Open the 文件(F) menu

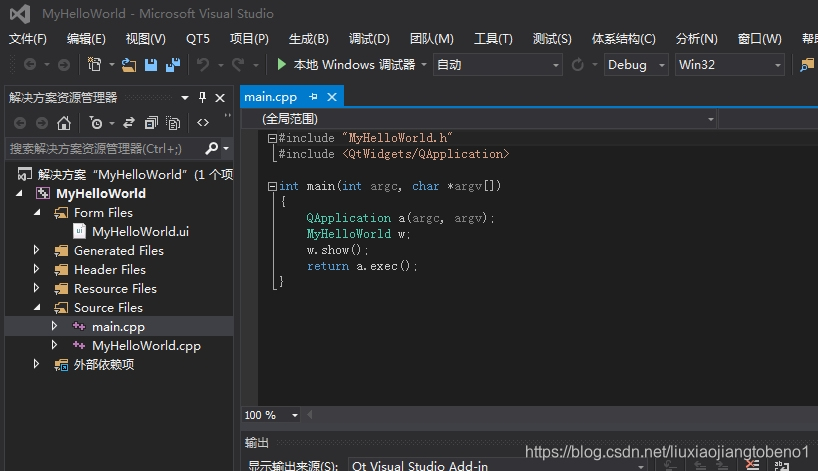point(28,39)
